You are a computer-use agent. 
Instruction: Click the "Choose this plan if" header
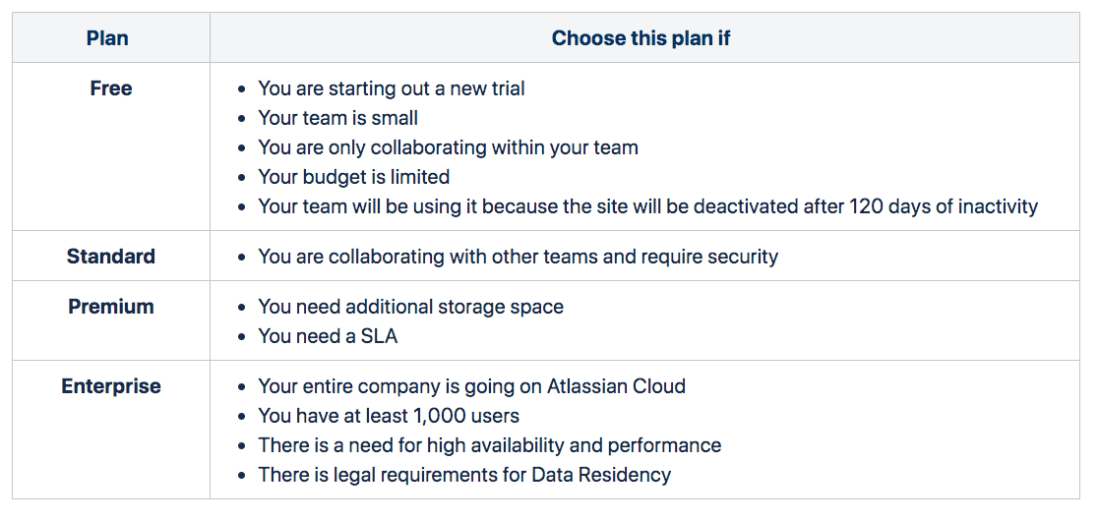tap(643, 39)
